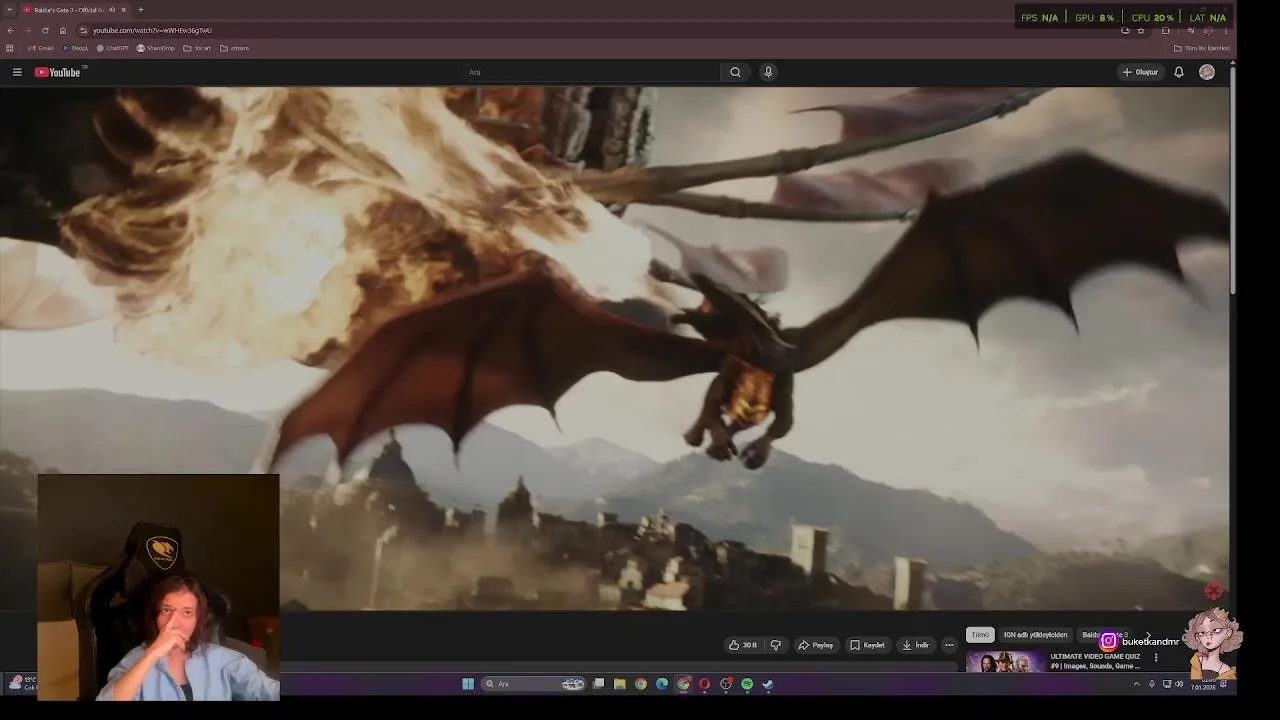Open the Ultimate Video Game Quiz thumbnail
This screenshot has height=720, width=1280.
pyautogui.click(x=1006, y=661)
